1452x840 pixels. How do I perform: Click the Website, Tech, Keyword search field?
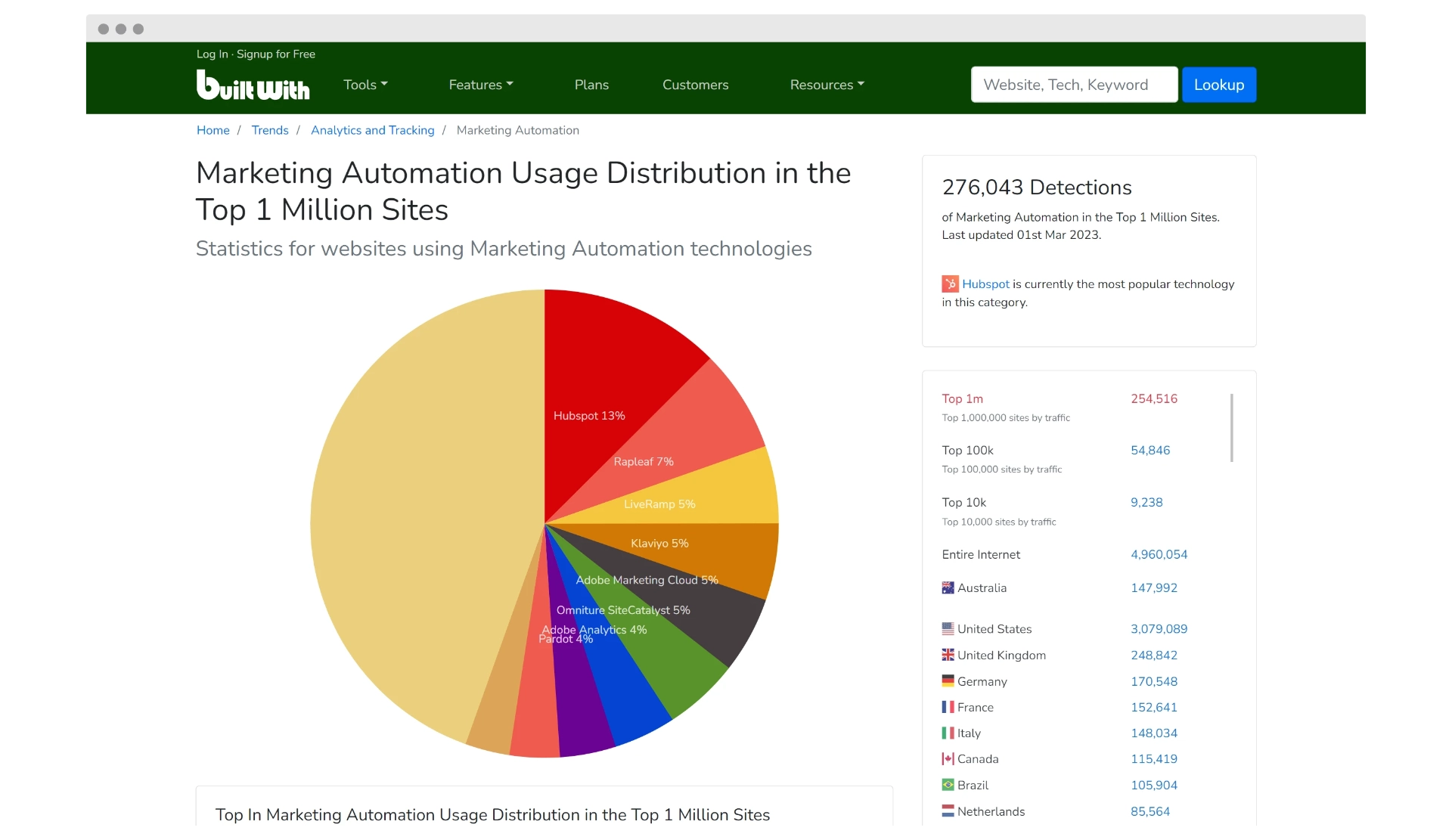coord(1074,85)
